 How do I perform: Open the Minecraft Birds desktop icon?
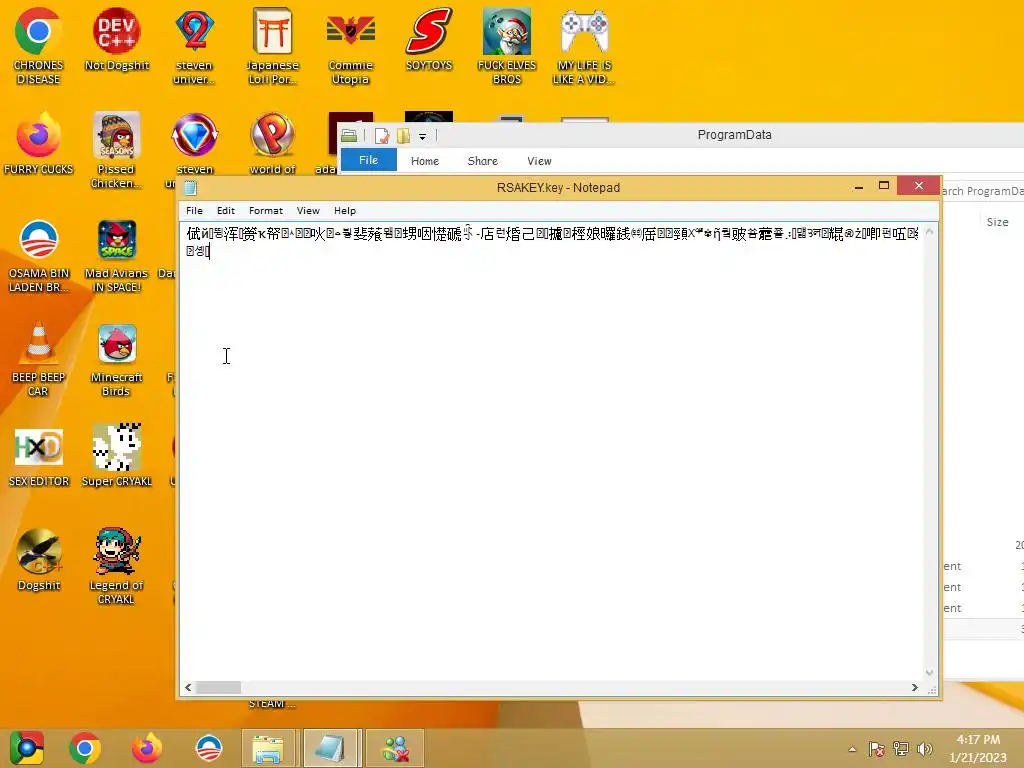point(116,359)
